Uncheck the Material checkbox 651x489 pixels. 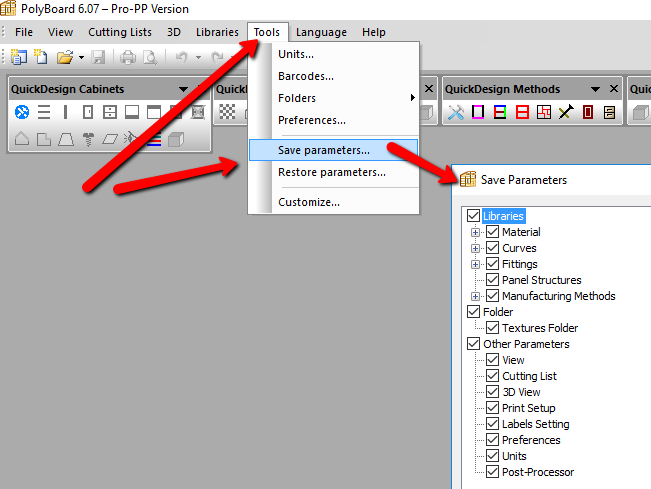pyautogui.click(x=492, y=232)
